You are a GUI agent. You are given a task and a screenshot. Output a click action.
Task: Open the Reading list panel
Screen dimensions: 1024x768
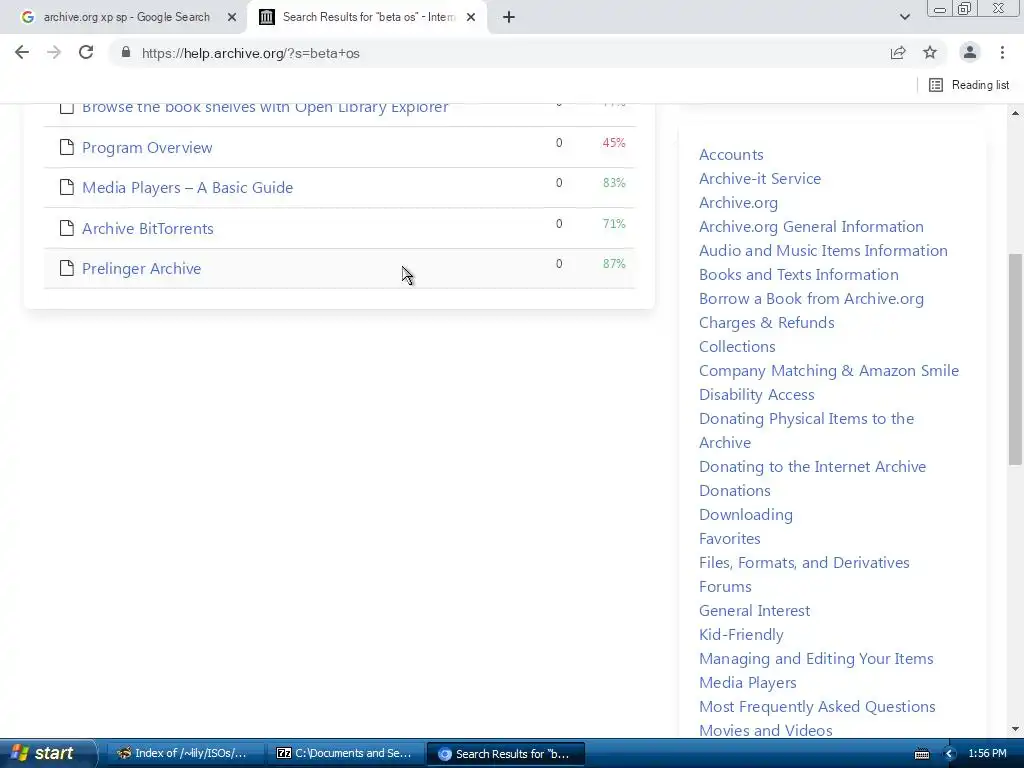(x=969, y=85)
